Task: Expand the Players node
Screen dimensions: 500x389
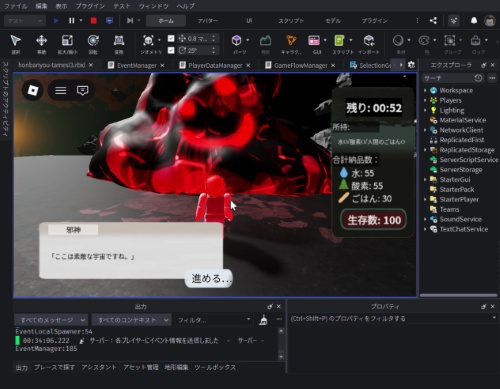Action: pyautogui.click(x=425, y=100)
